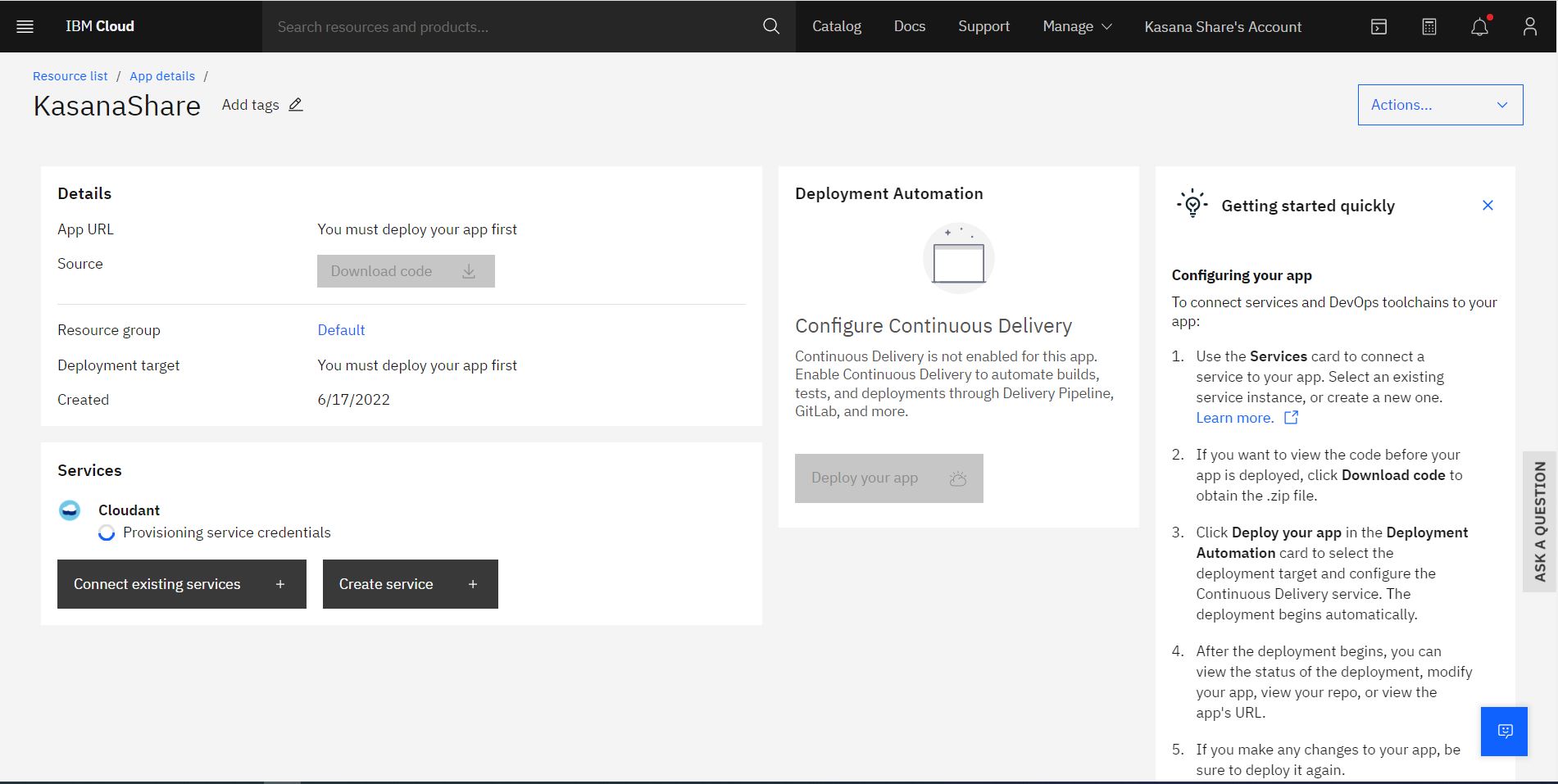Screen dimensions: 1558x784
Task: Open the Default resource group link
Action: pyautogui.click(x=341, y=330)
